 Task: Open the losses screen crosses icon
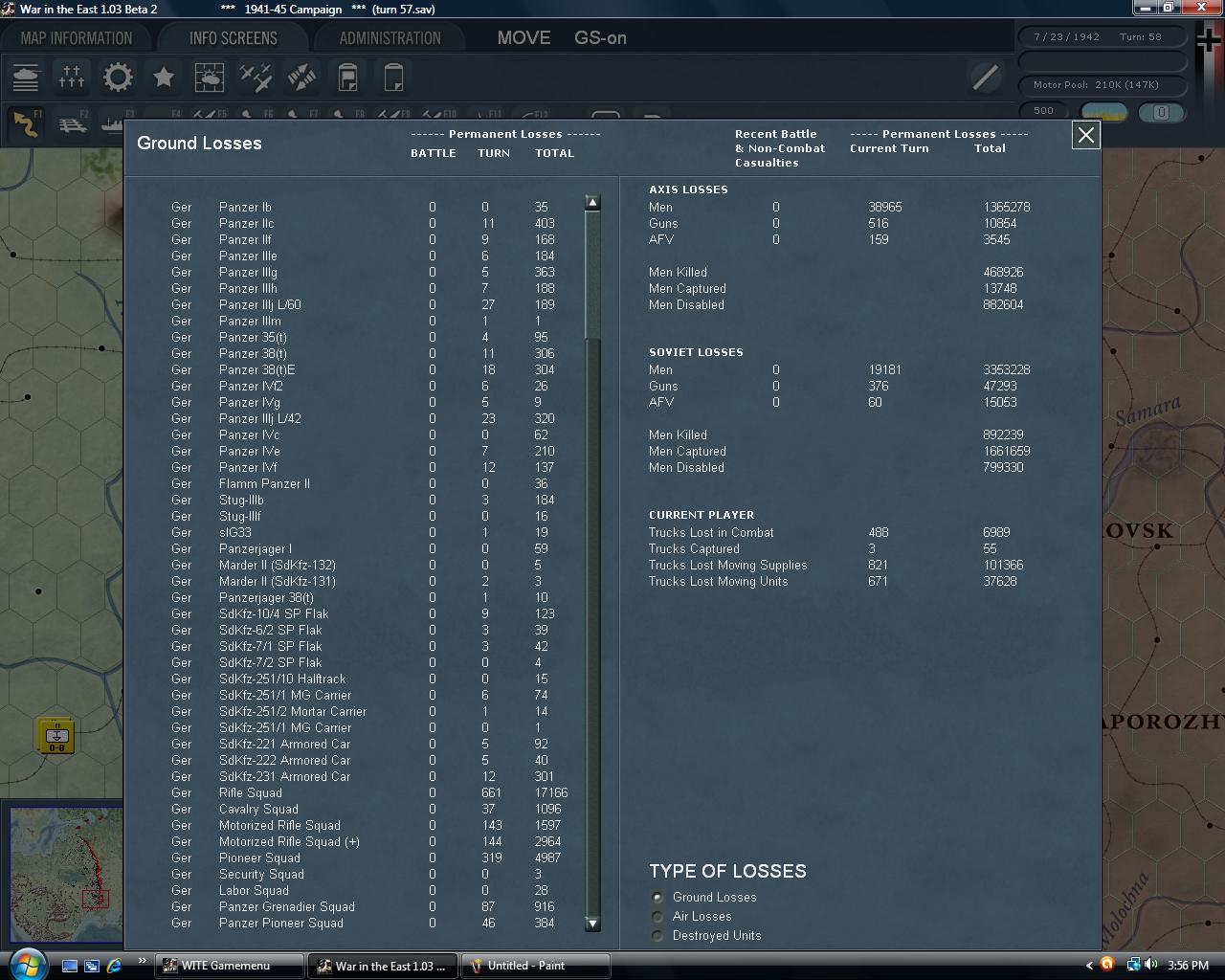[x=72, y=77]
